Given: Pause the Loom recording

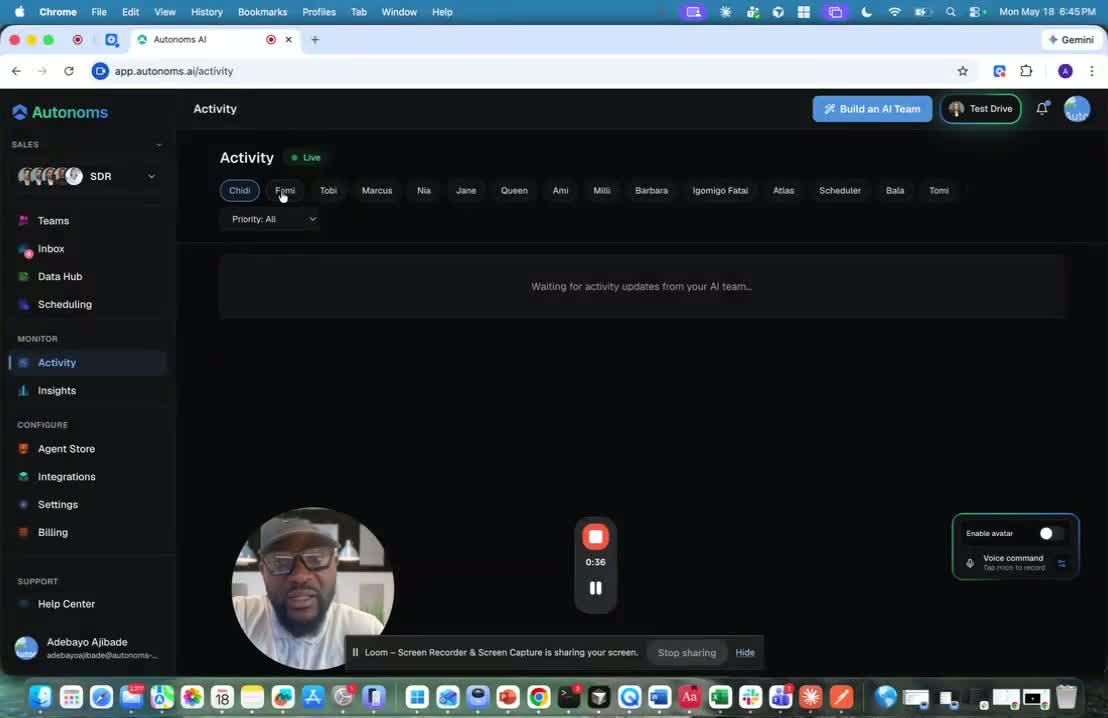Looking at the screenshot, I should coord(595,588).
